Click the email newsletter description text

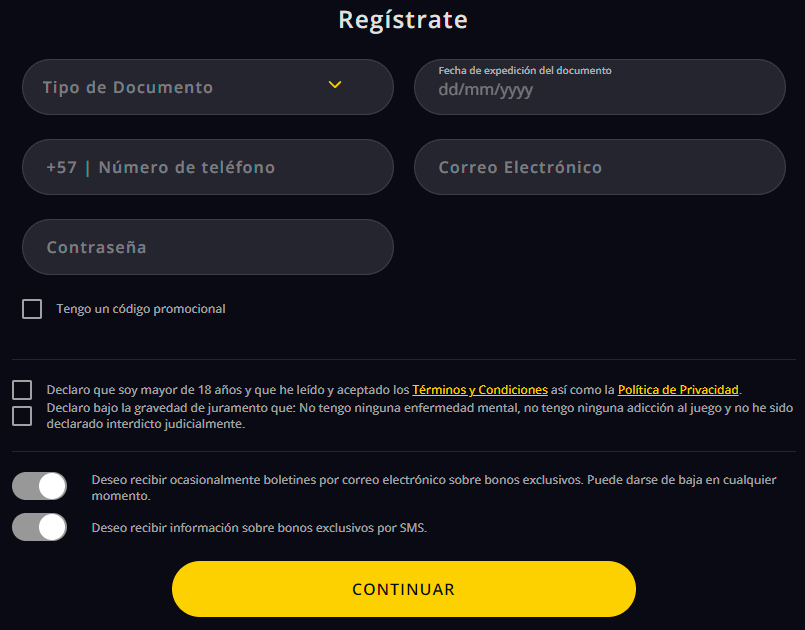[433, 480]
